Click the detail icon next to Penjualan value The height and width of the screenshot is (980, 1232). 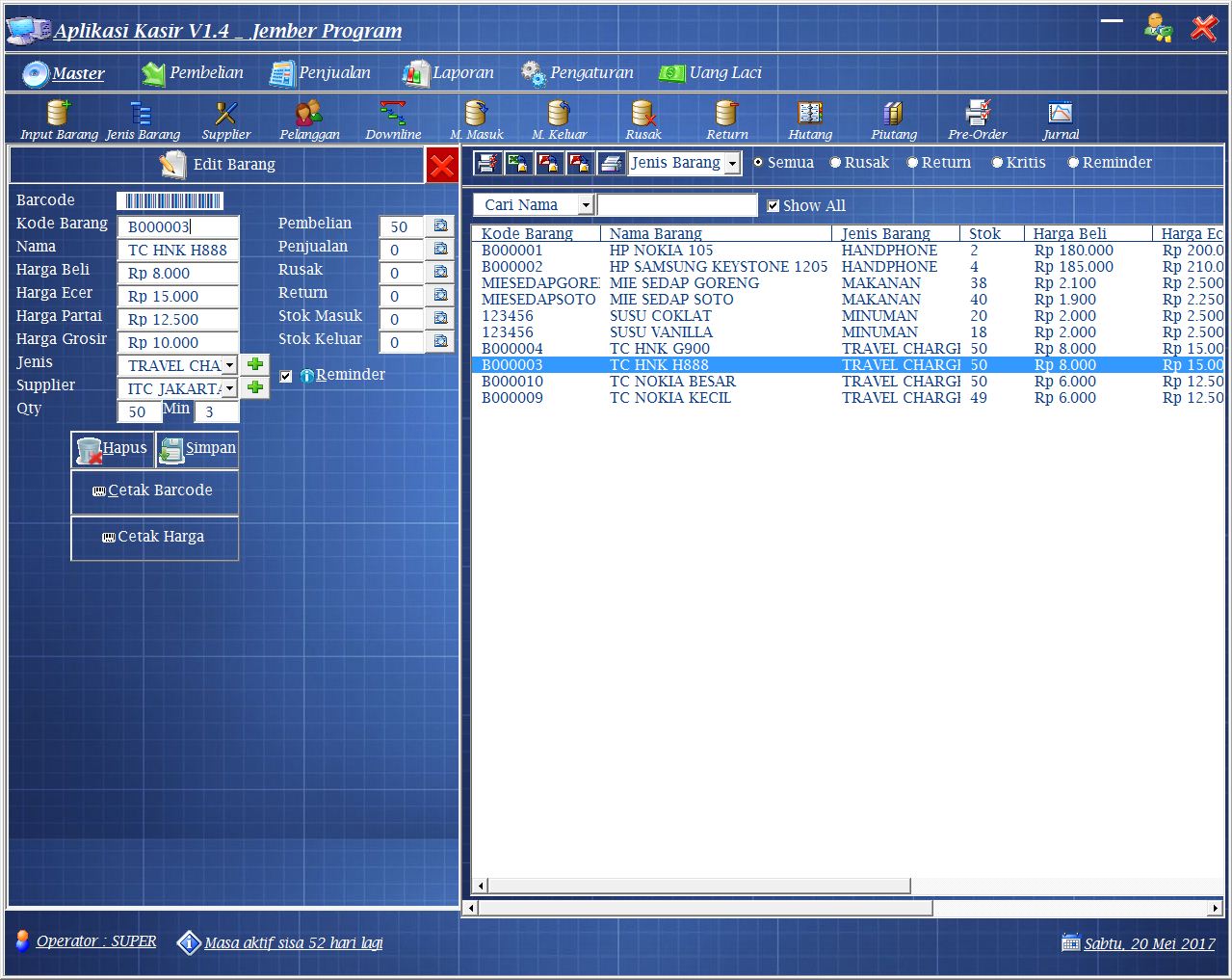pos(440,249)
